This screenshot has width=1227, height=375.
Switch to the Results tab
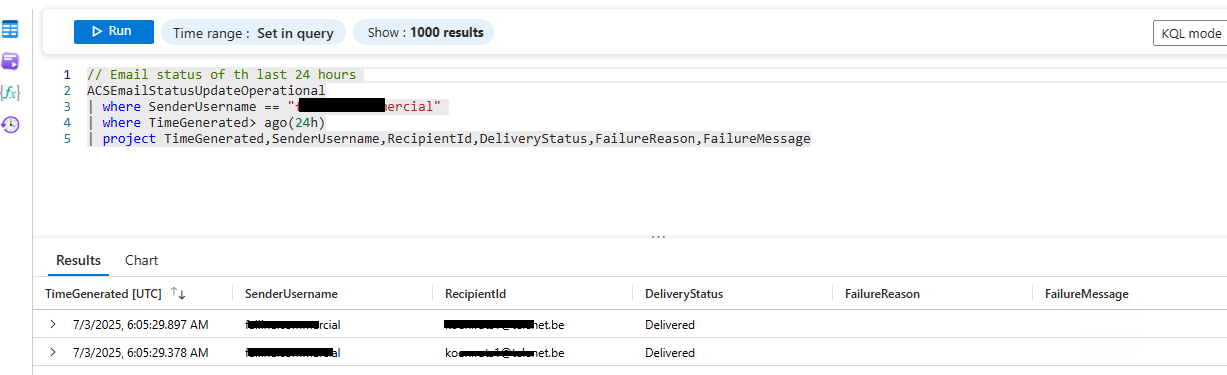click(78, 260)
